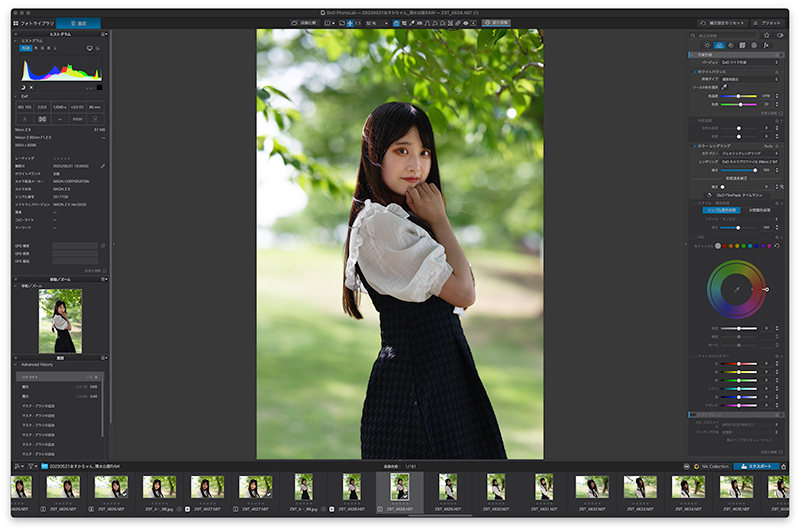This screenshot has height=531, width=800.
Task: Click the search corrections field
Action: point(724,35)
